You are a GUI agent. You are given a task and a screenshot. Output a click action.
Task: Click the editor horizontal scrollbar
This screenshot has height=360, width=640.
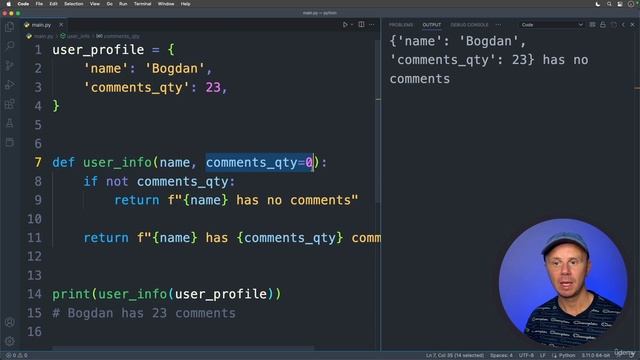pyautogui.click(x=183, y=348)
